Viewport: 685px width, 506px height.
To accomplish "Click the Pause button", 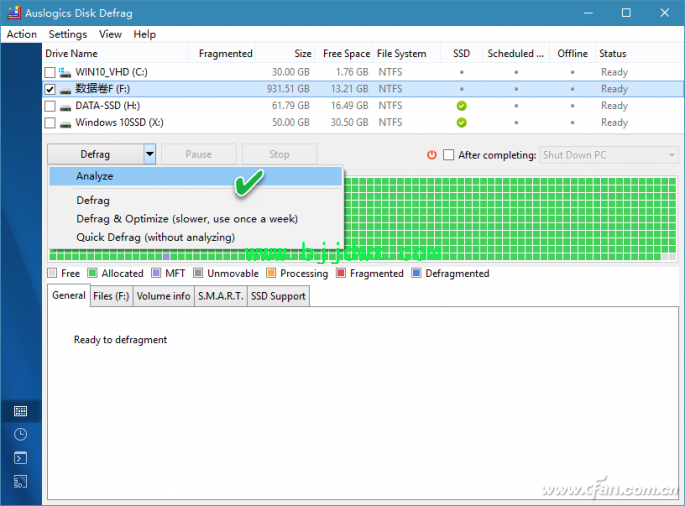I will pyautogui.click(x=199, y=154).
